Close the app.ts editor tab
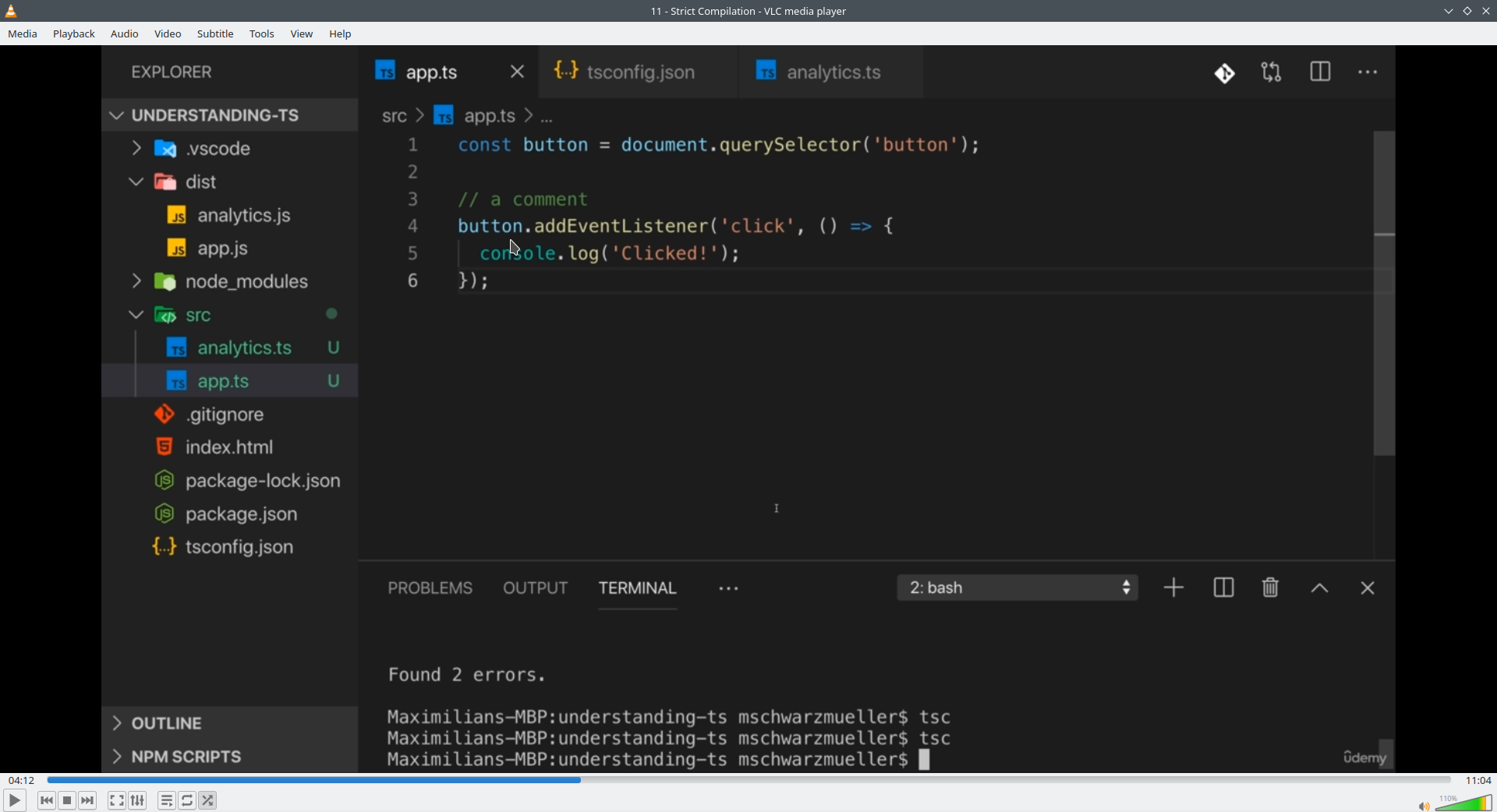 [x=517, y=72]
